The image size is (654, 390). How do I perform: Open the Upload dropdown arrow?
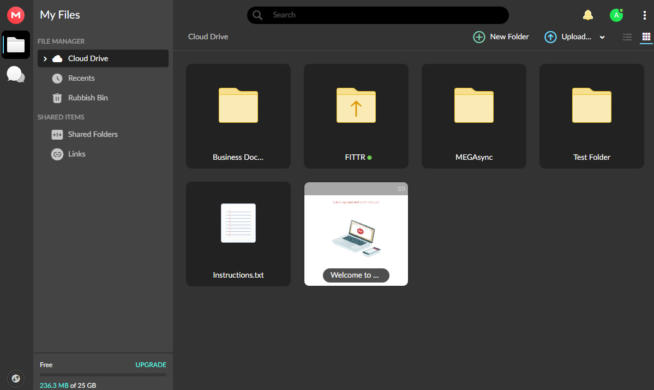(602, 37)
